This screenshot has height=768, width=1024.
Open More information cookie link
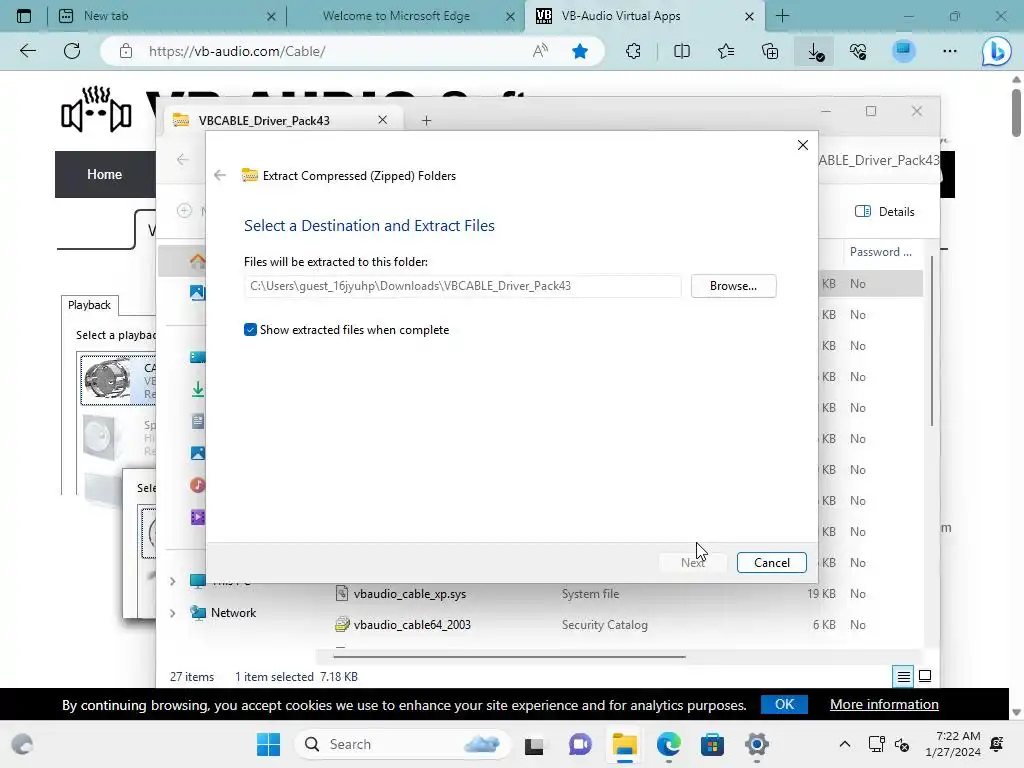(884, 704)
